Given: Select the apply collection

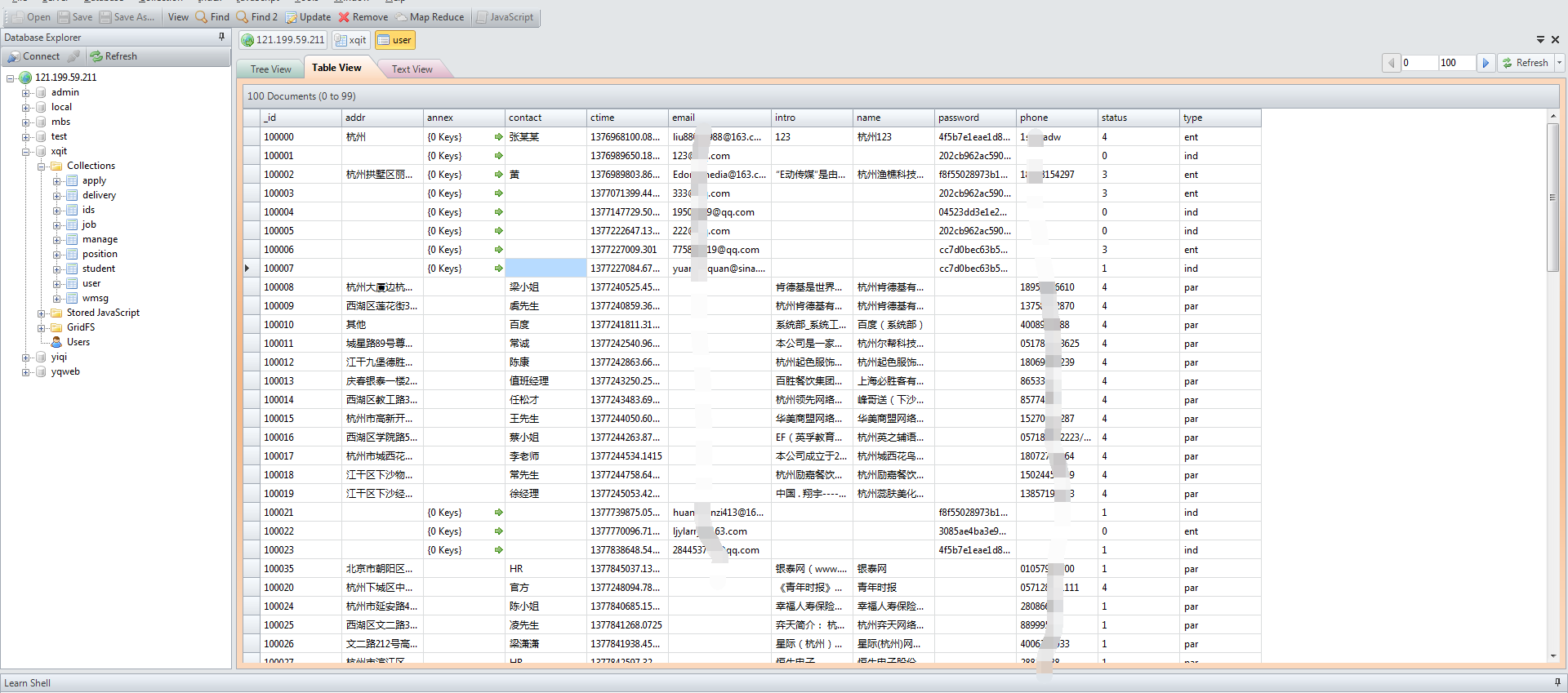Looking at the screenshot, I should pyautogui.click(x=94, y=180).
